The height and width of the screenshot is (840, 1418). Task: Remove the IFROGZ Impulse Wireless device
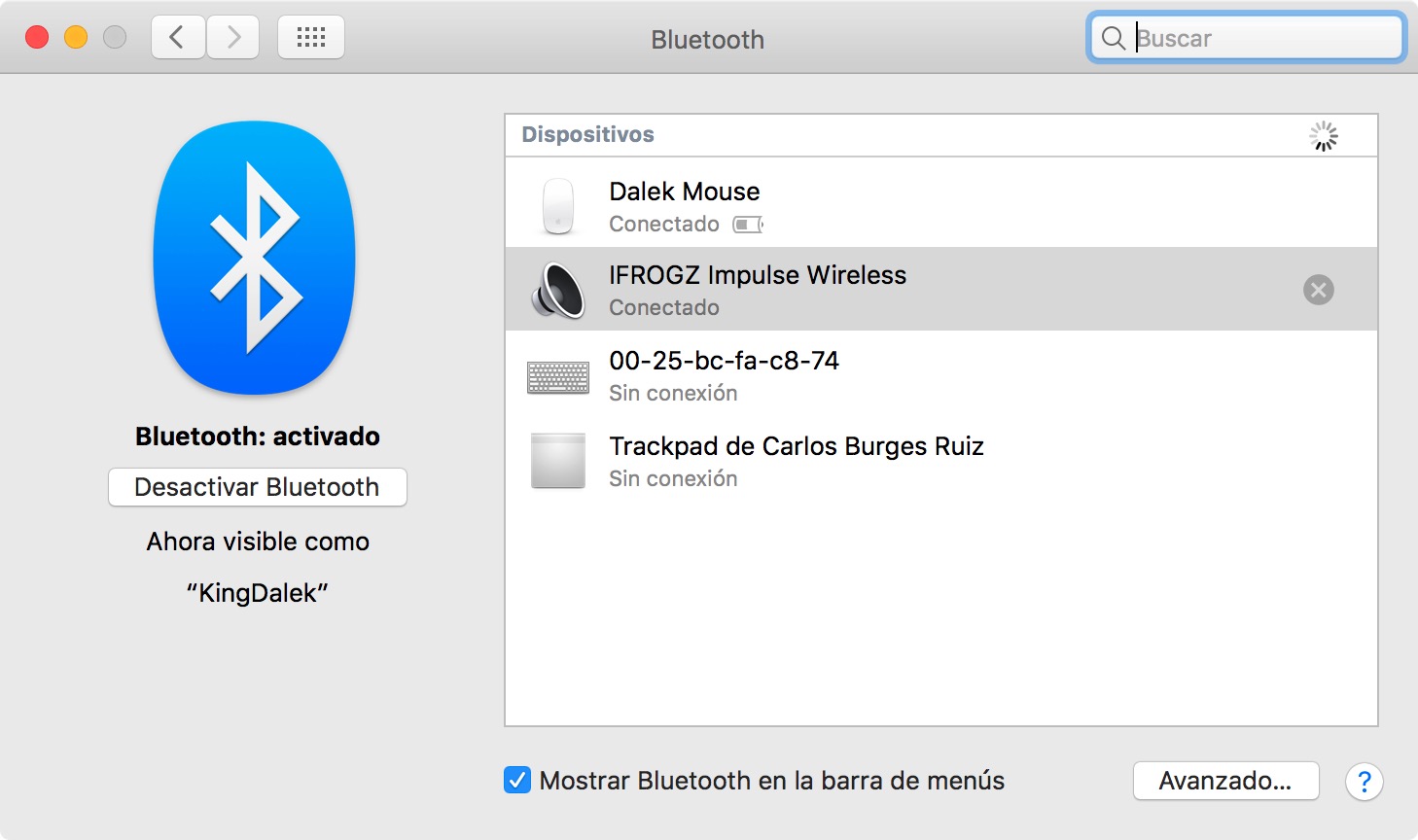click(1319, 290)
